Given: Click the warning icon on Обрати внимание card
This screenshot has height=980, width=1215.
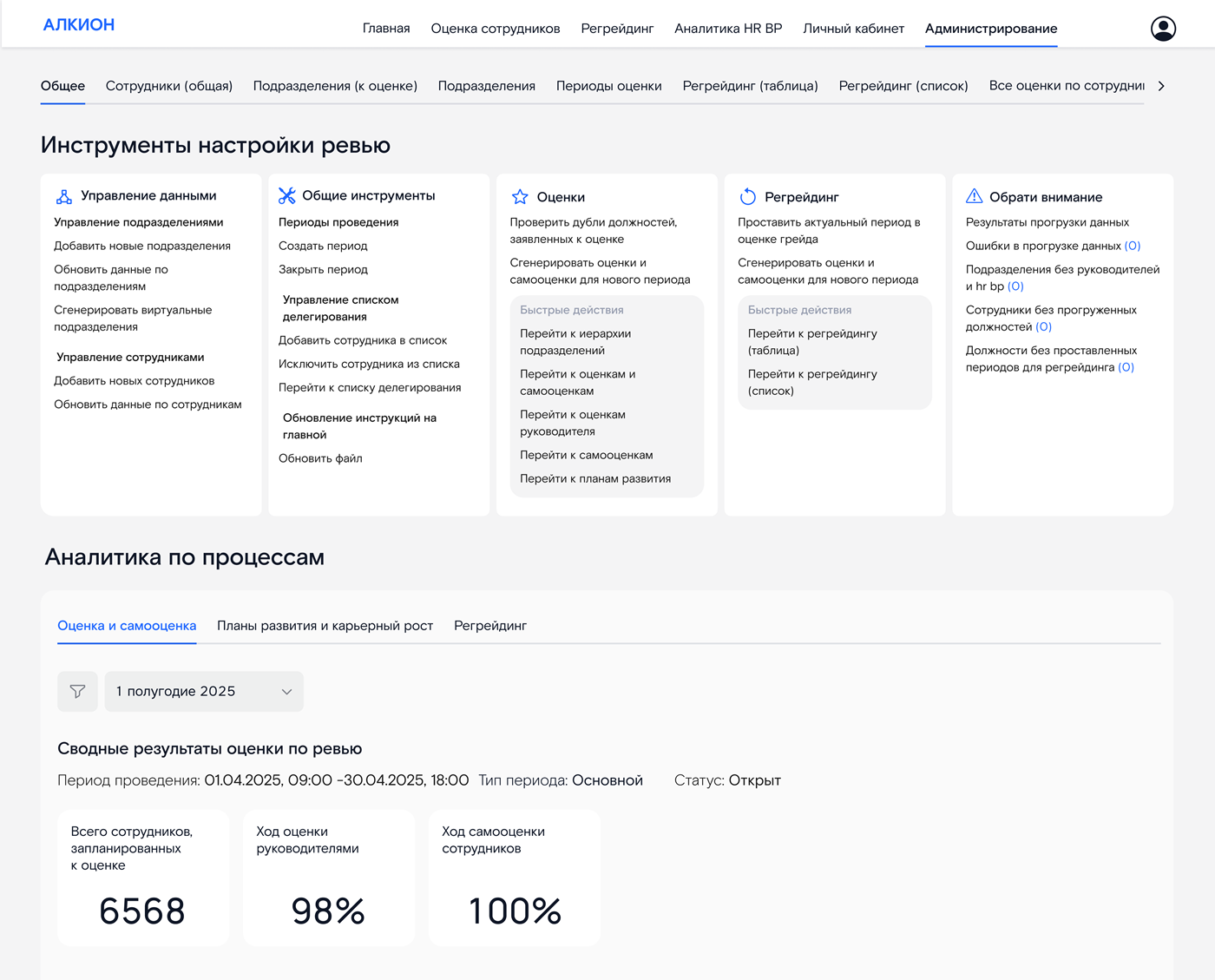Looking at the screenshot, I should tap(975, 196).
